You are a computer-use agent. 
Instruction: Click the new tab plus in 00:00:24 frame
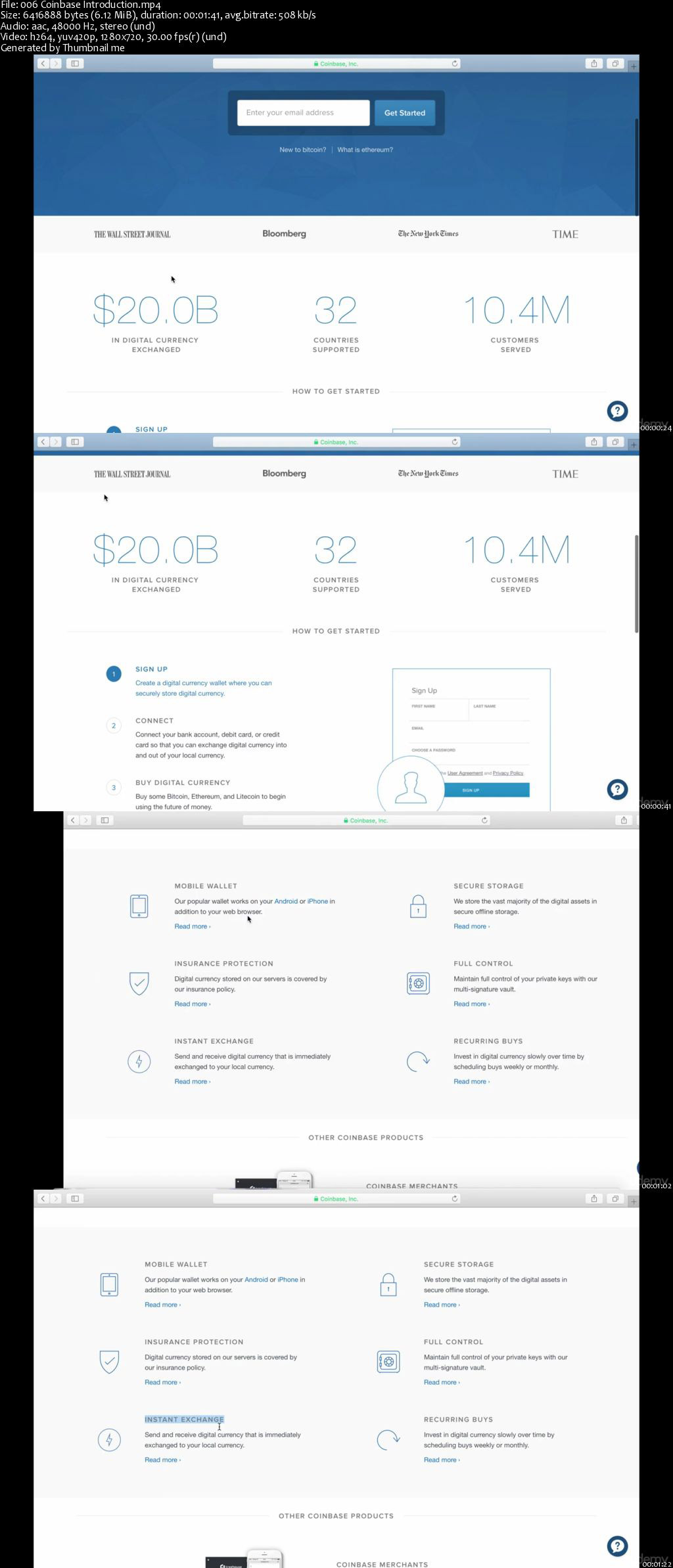point(634,66)
